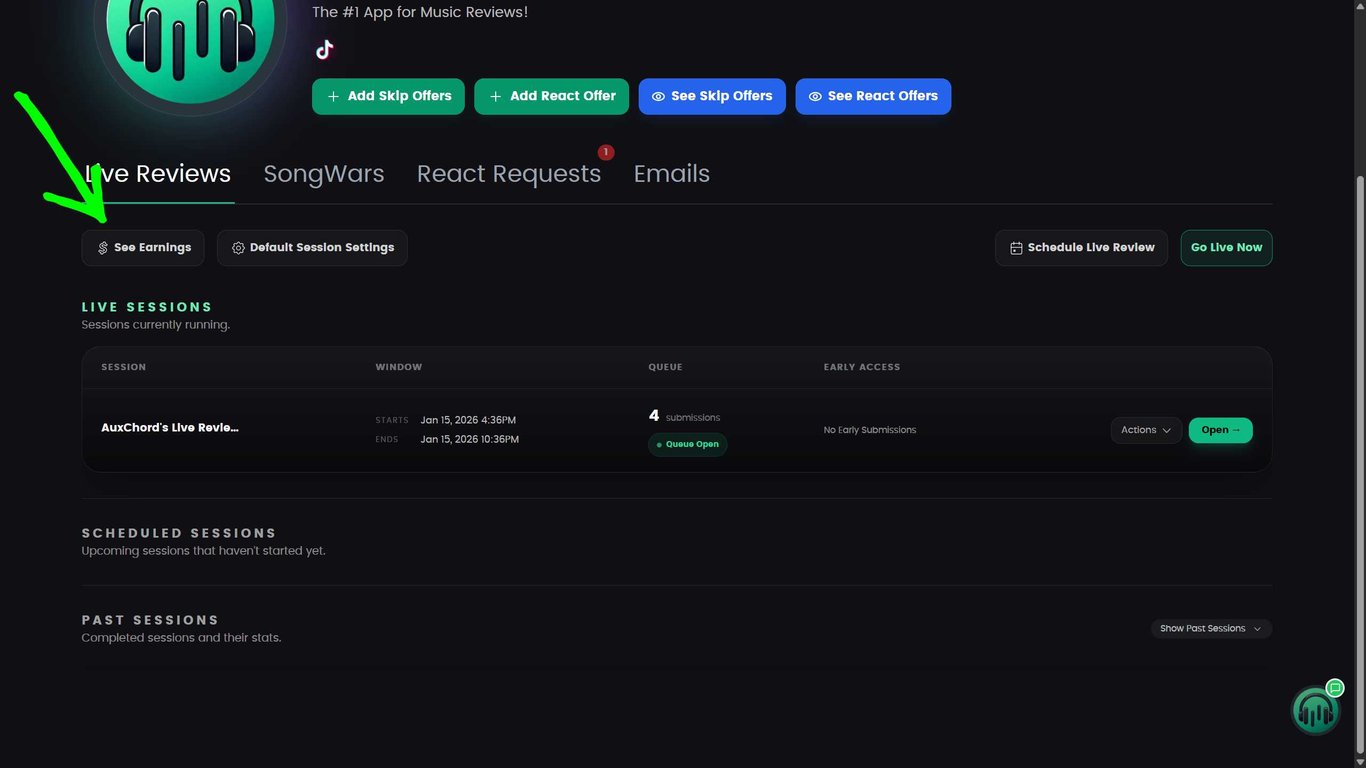
Task: Open See Earnings
Action: pos(143,248)
